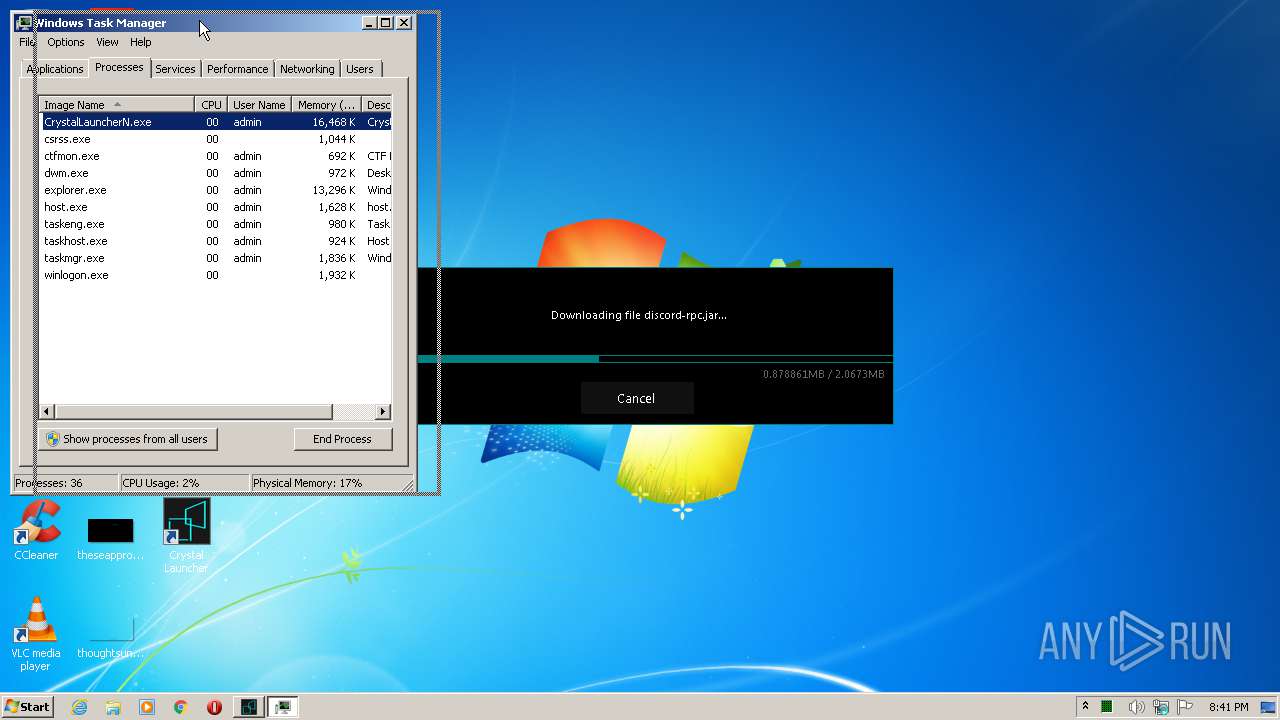The height and width of the screenshot is (720, 1280).
Task: Click the process list horizontal scrollbar thumb
Action: (194, 412)
